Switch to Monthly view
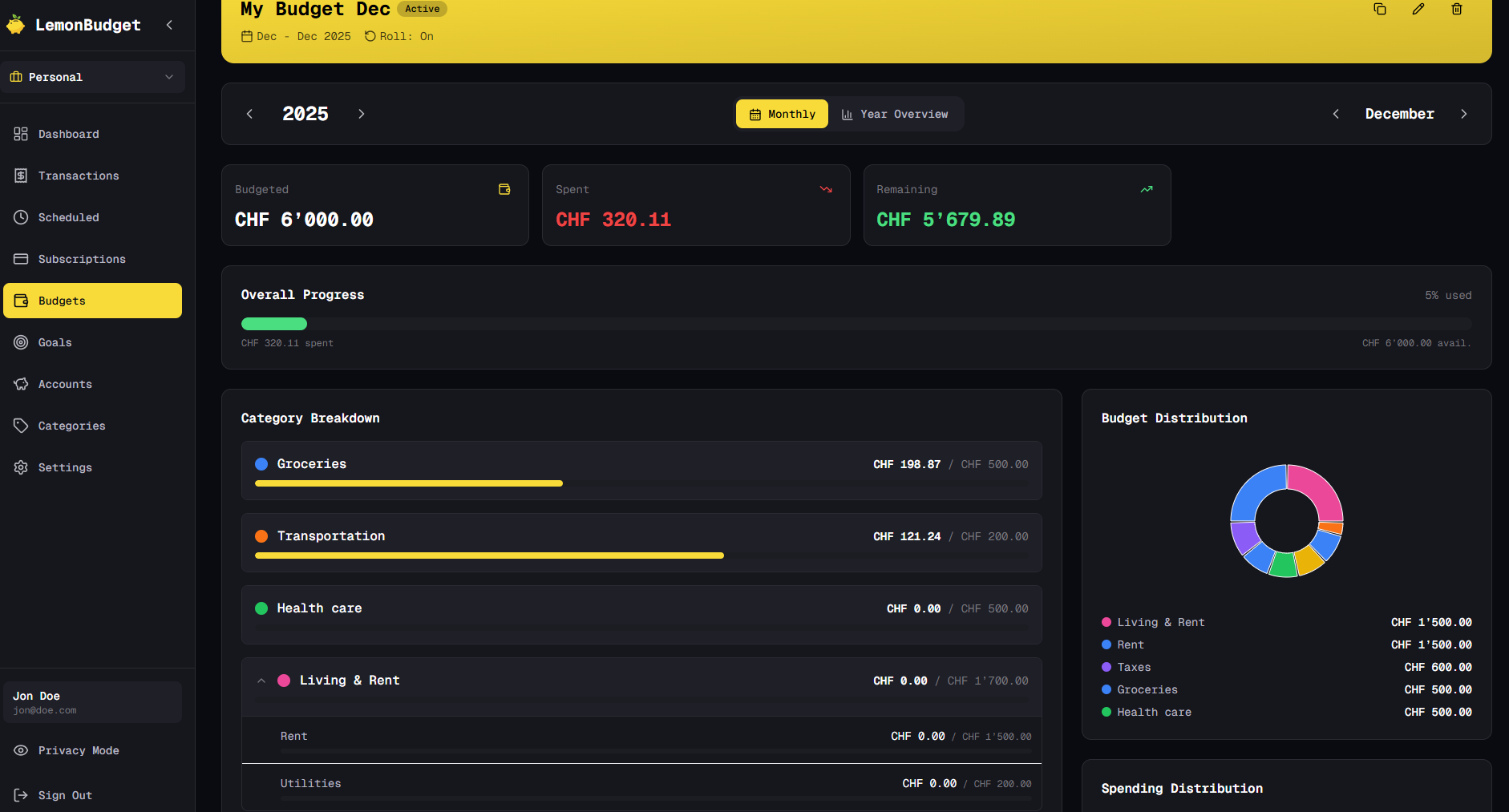Screen dimensions: 1509x812 pos(782,114)
